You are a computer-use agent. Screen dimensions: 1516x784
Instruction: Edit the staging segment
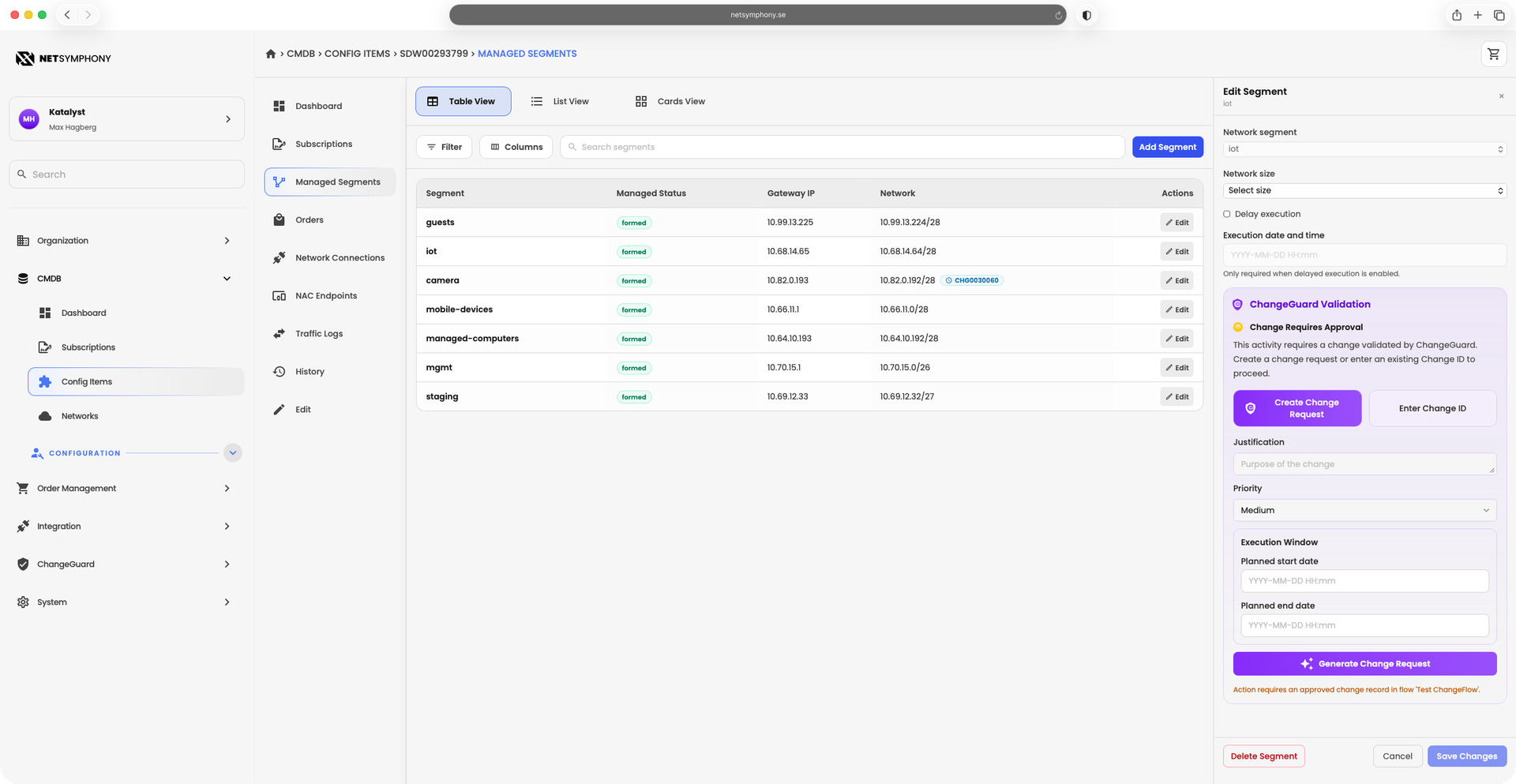(1176, 396)
